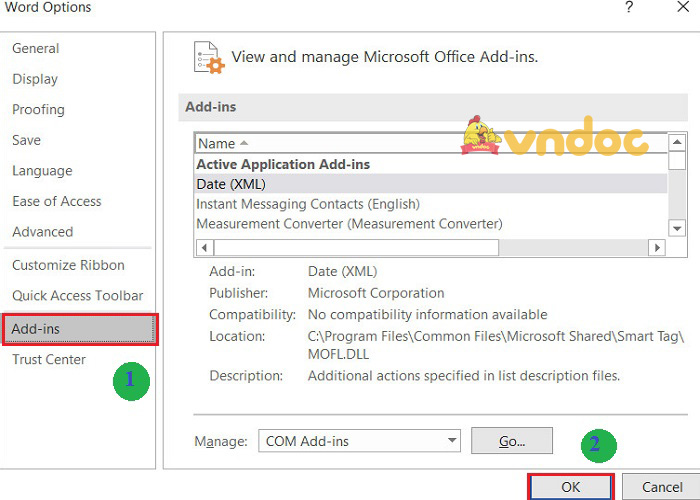Go to Proofing settings
The width and height of the screenshot is (700, 500).
pos(38,109)
